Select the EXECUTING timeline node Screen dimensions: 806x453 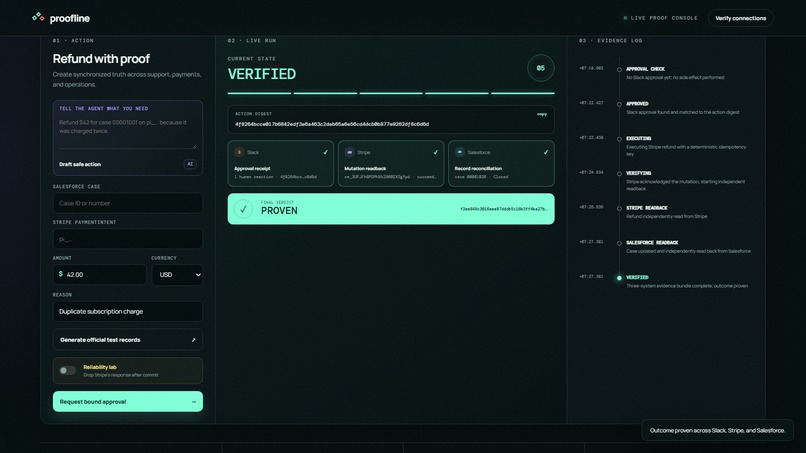coord(619,139)
